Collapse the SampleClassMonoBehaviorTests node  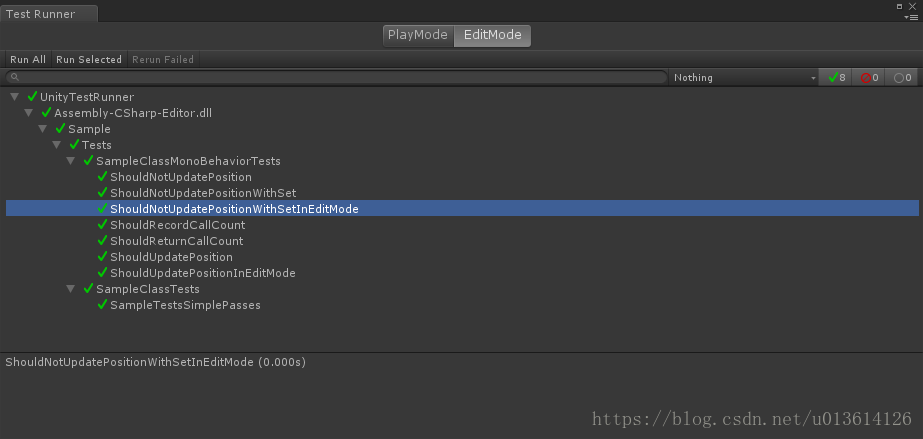pos(71,161)
